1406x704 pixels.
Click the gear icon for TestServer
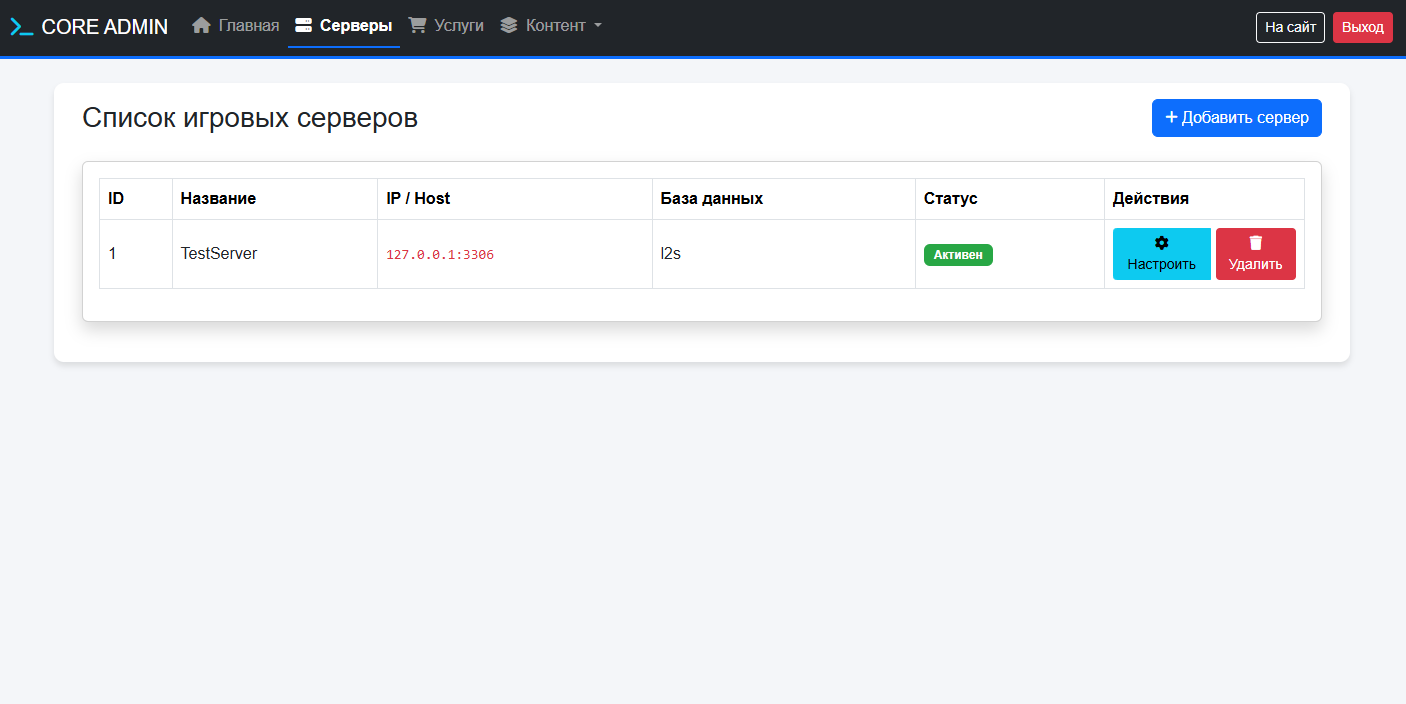[1161, 243]
